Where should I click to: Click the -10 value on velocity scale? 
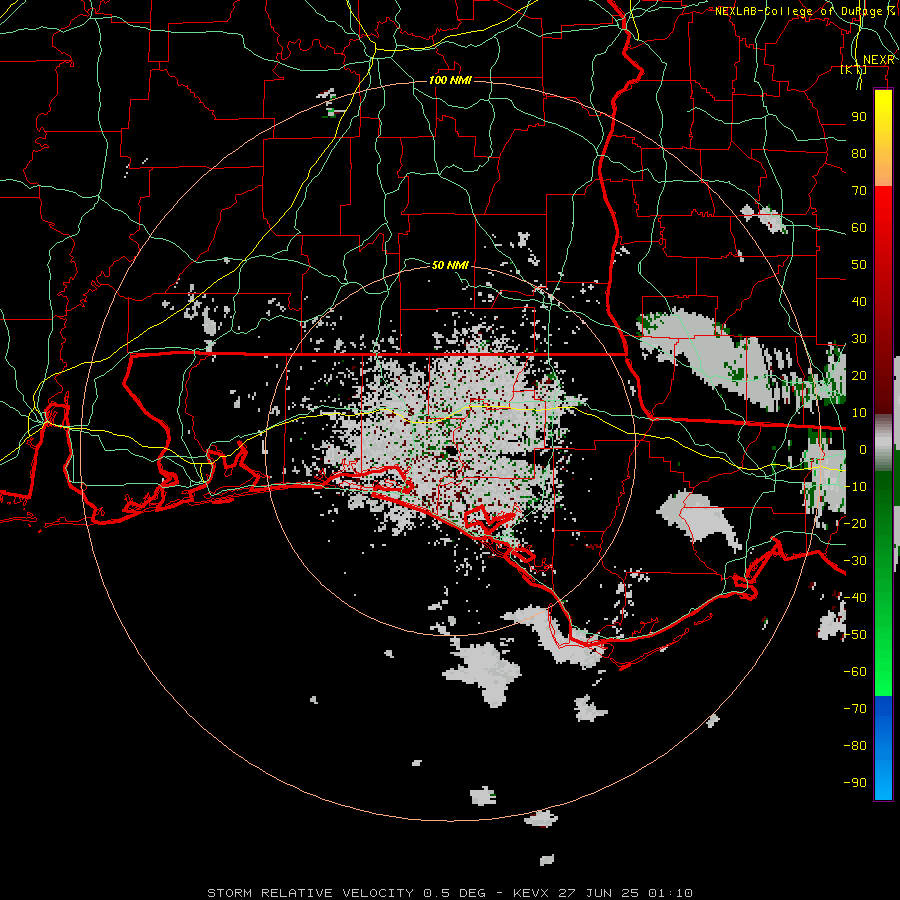(855, 487)
